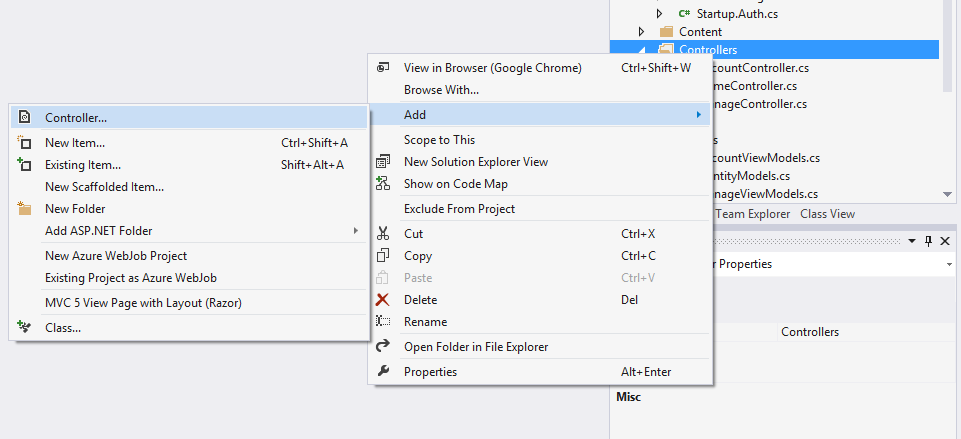
Task: Choose New Scaffolded Item option
Action: [104, 187]
